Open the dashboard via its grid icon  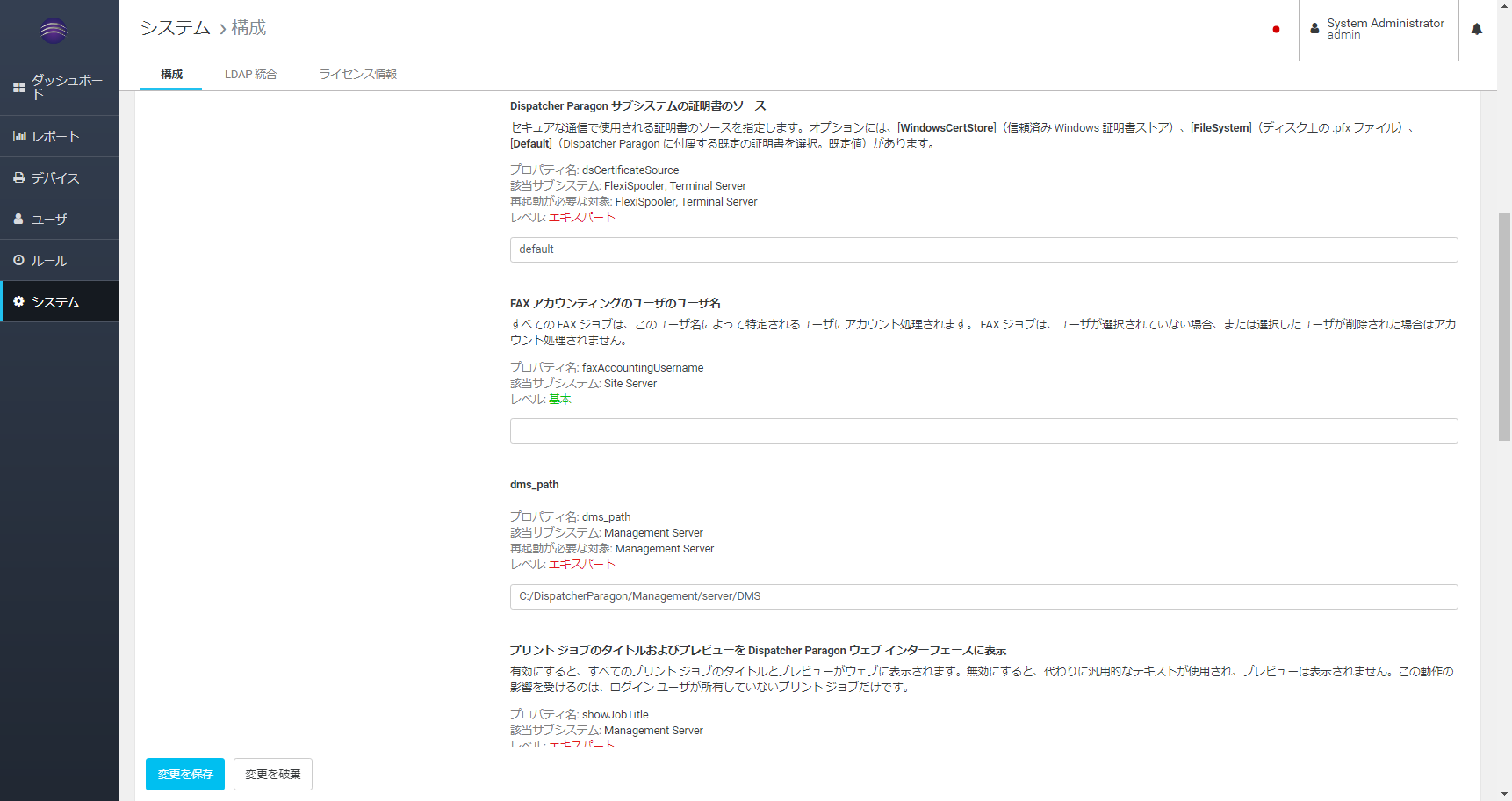point(18,88)
